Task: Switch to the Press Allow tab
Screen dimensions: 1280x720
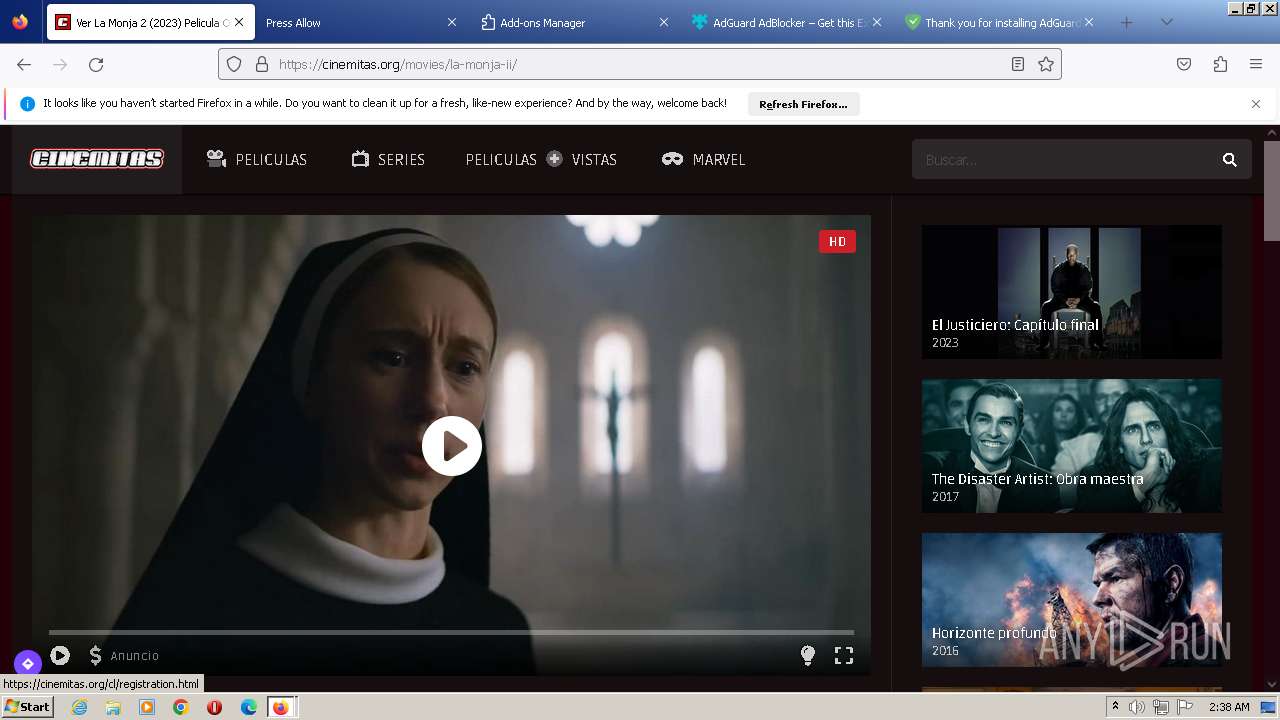Action: [350, 22]
